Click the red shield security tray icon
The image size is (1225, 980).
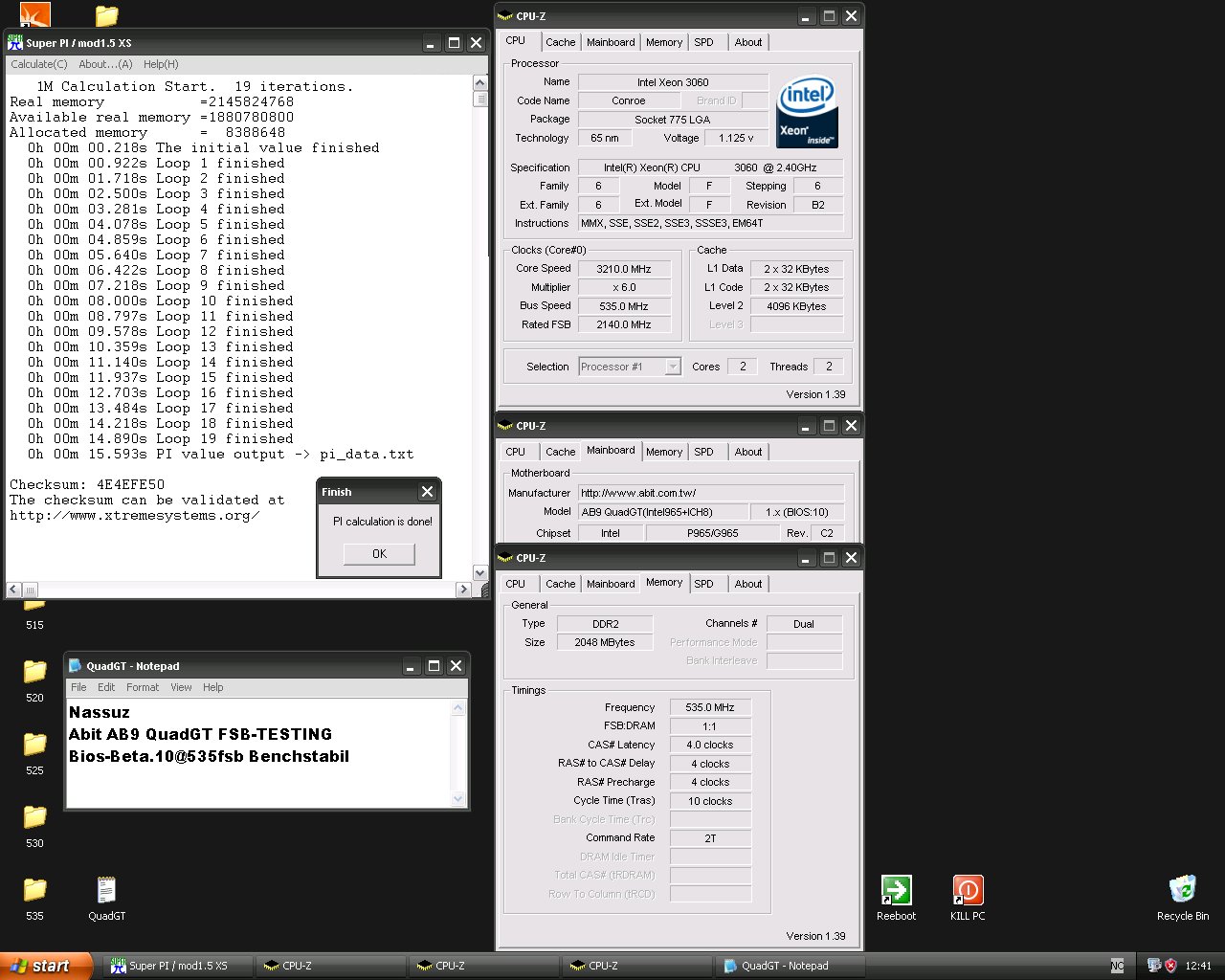[x=1170, y=966]
